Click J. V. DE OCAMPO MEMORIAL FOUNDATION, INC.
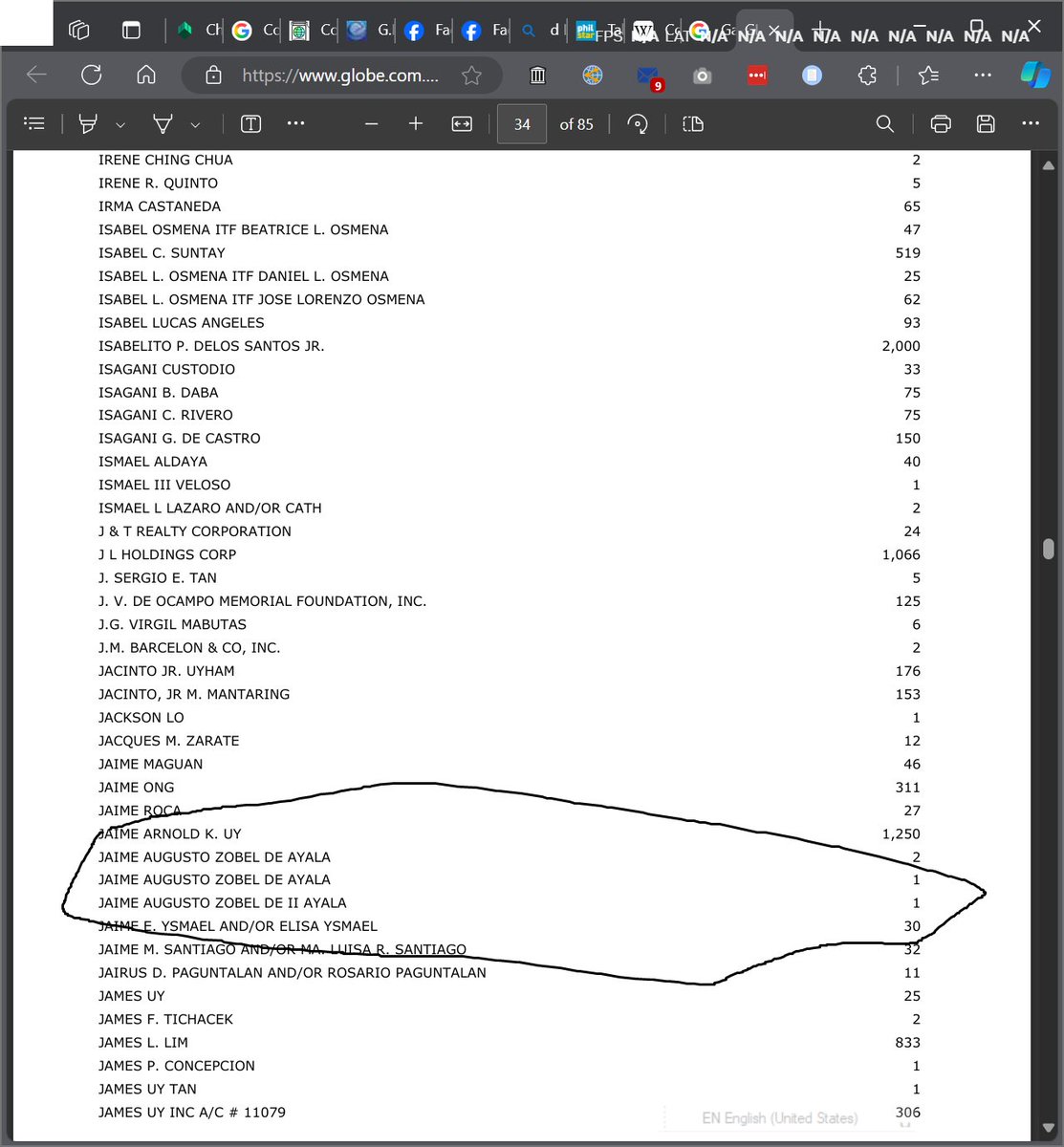The height and width of the screenshot is (1147, 1064). click(x=263, y=601)
